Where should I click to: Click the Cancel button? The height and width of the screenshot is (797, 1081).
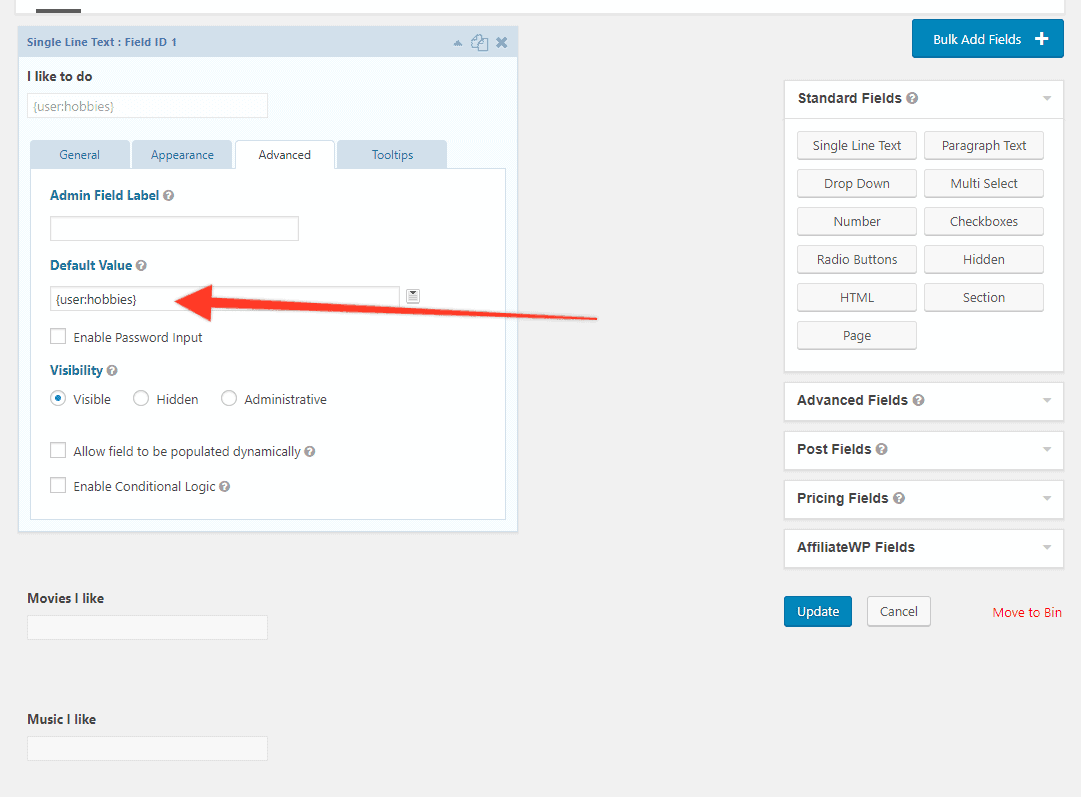pyautogui.click(x=899, y=612)
